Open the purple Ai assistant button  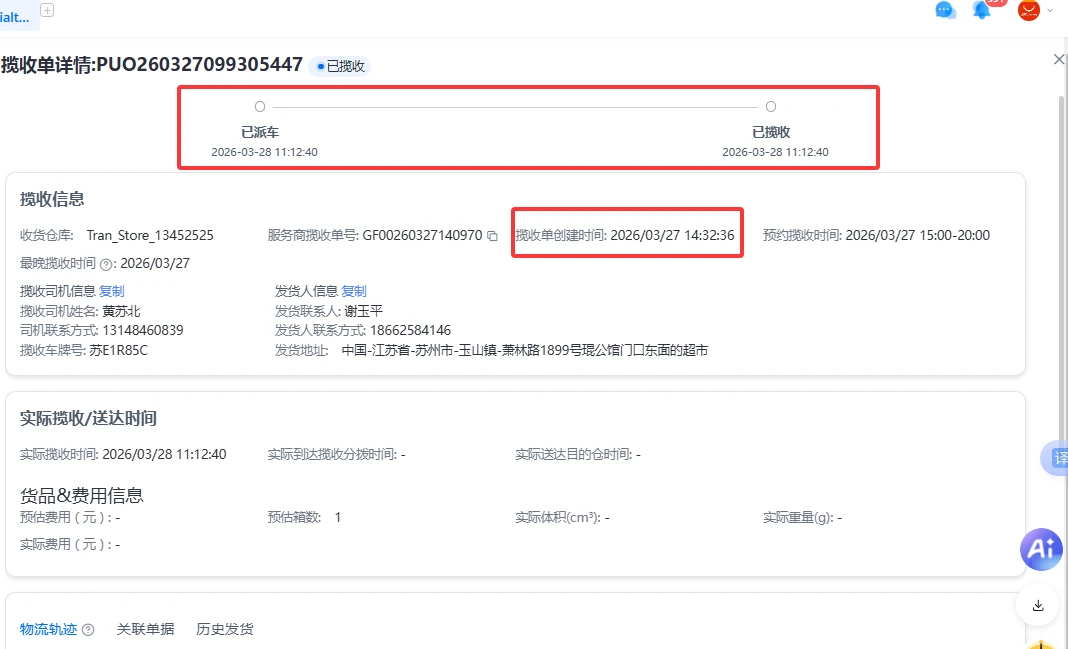tap(1041, 549)
